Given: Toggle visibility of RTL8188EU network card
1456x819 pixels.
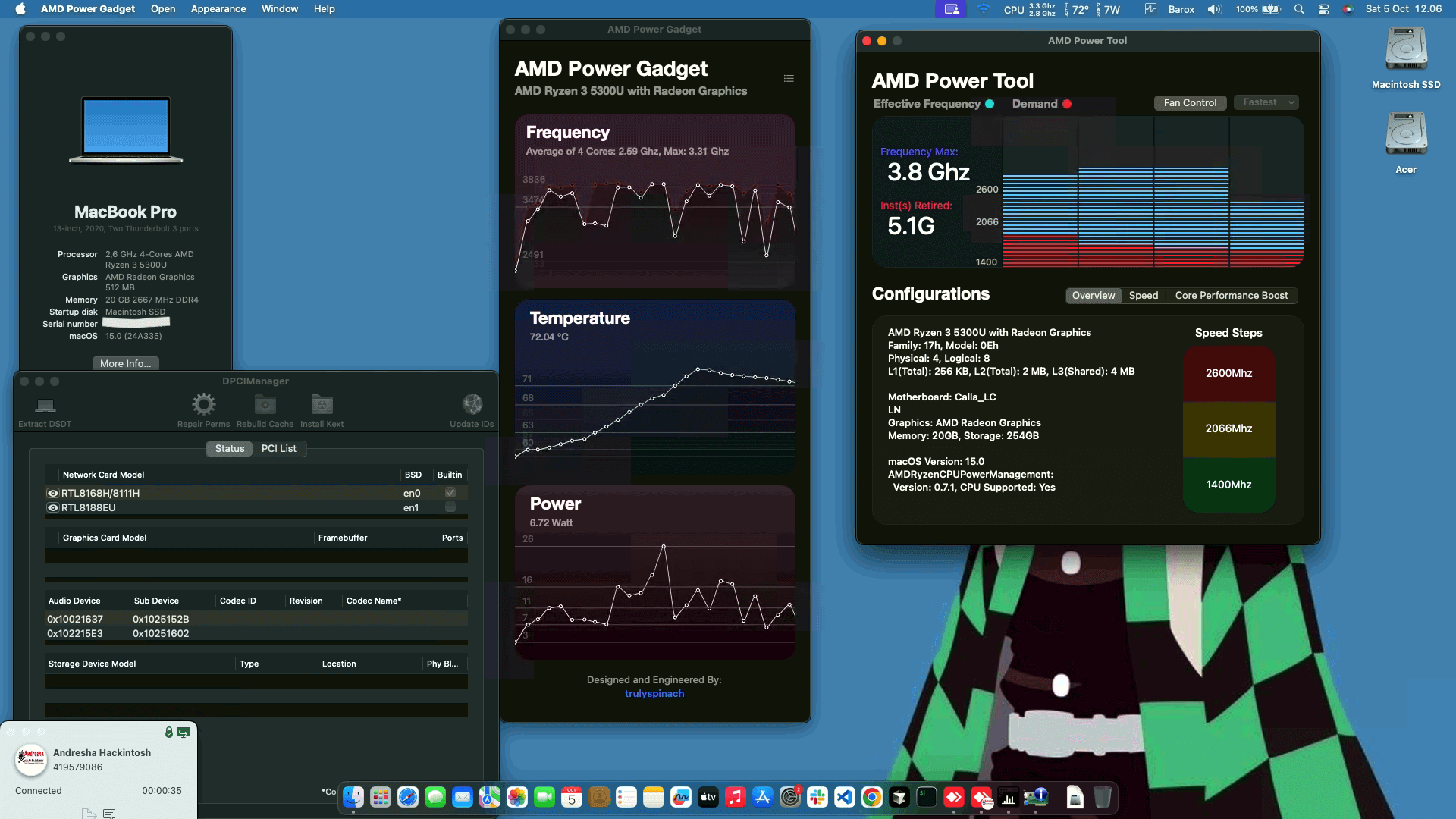Looking at the screenshot, I should (x=52, y=507).
